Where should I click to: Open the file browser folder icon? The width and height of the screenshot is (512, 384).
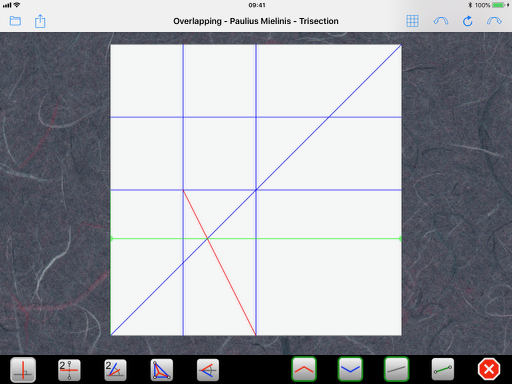(15, 21)
